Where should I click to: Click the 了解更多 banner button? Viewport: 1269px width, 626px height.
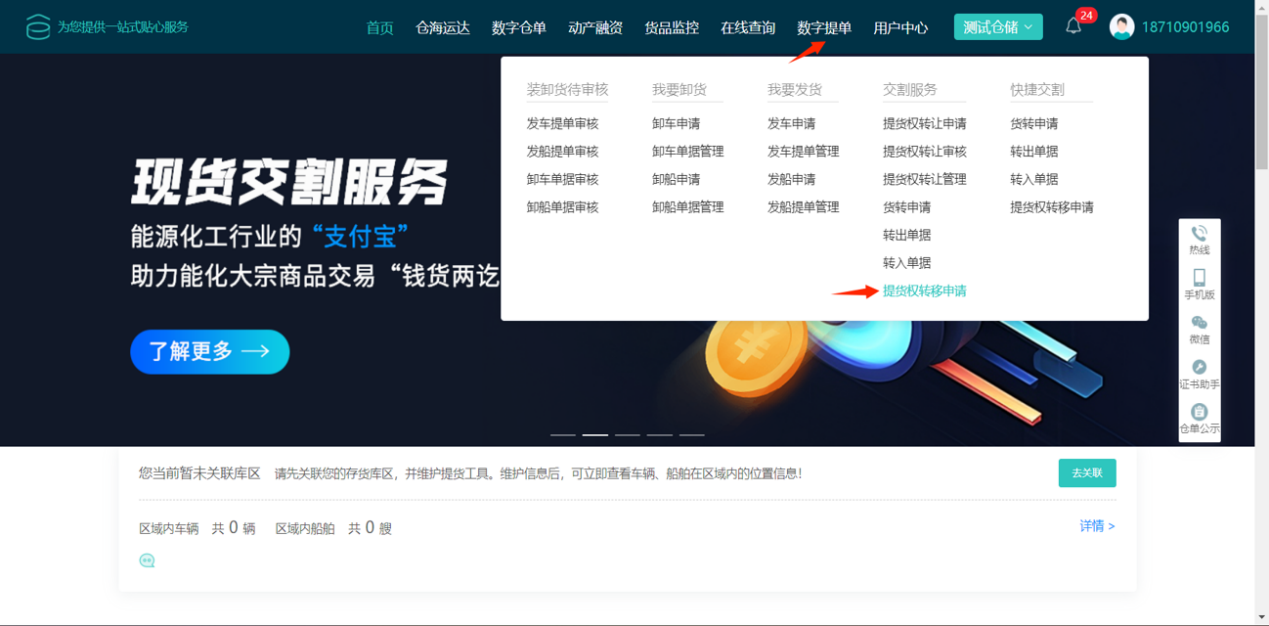(210, 352)
